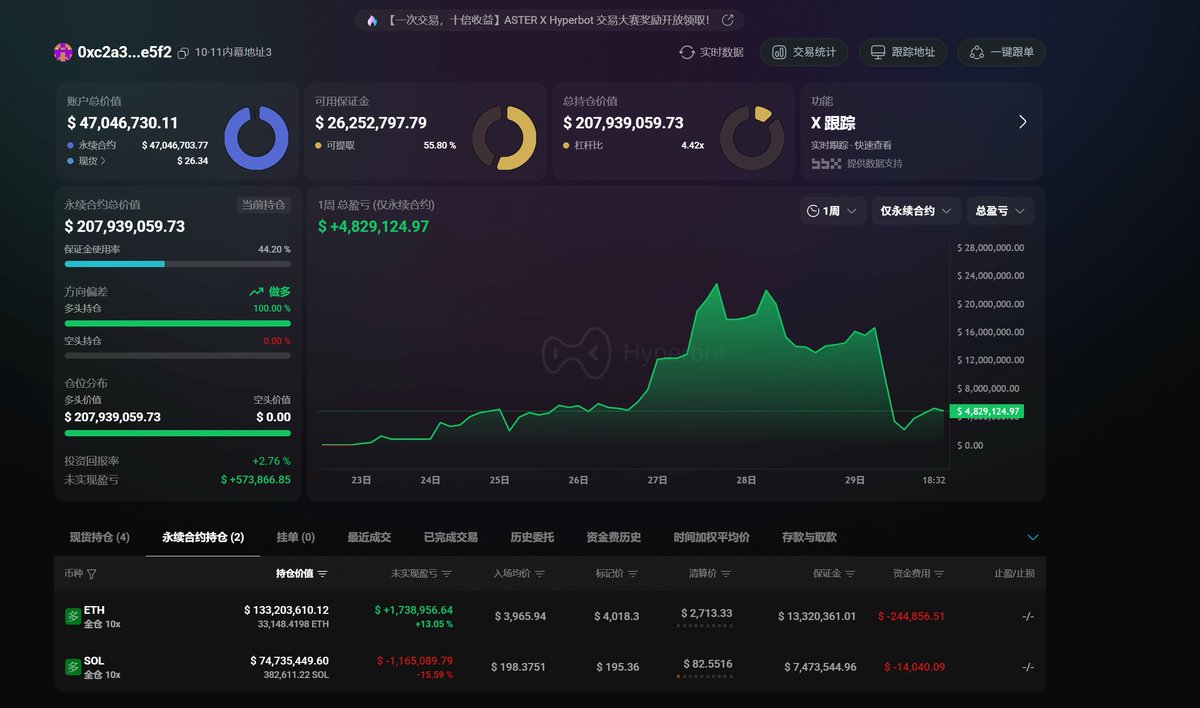Image resolution: width=1200 pixels, height=708 pixels.
Task: Click the 投资回报率 +2.76 % value
Action: tap(271, 461)
